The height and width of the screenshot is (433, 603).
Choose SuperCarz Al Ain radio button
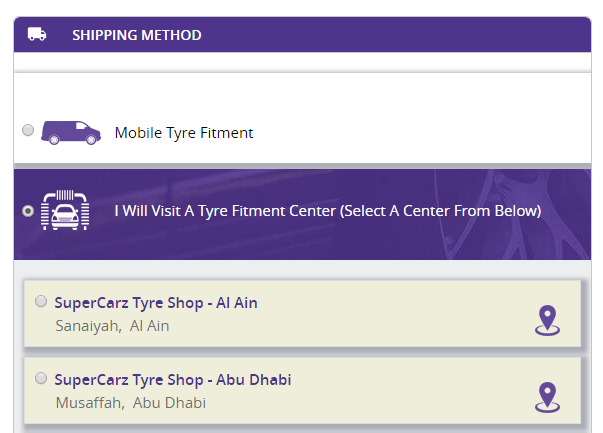(41, 301)
